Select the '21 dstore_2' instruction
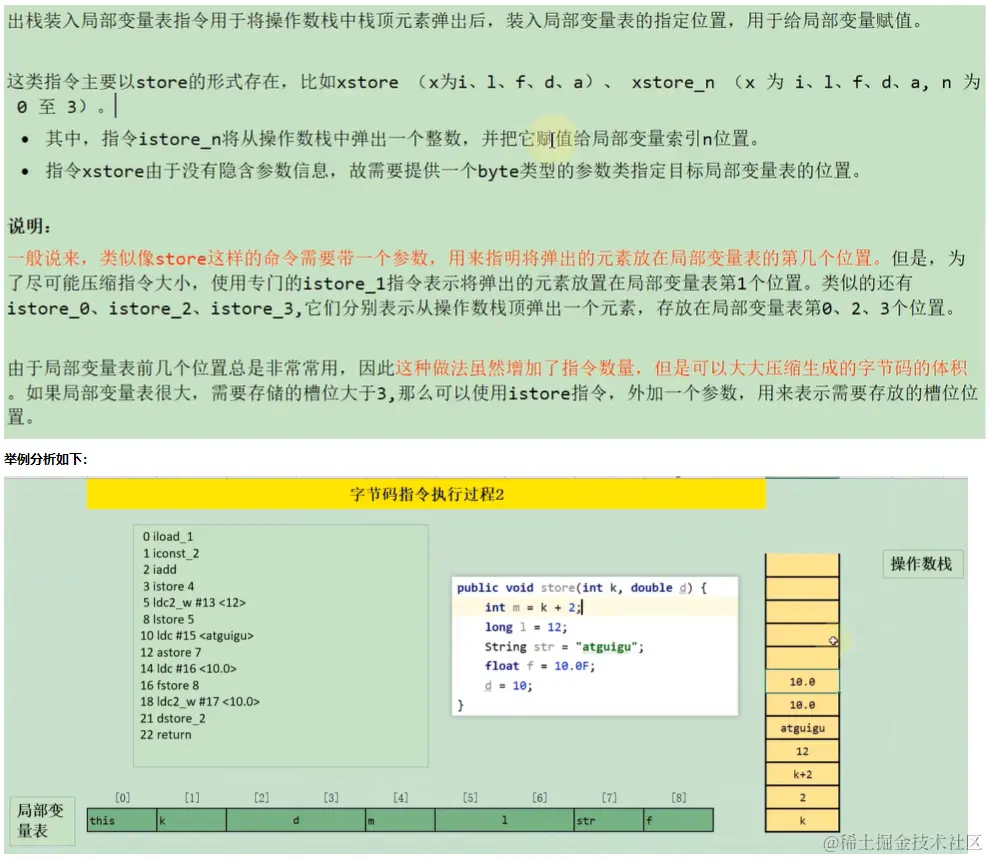Image resolution: width=989 pixels, height=859 pixels. click(x=173, y=718)
